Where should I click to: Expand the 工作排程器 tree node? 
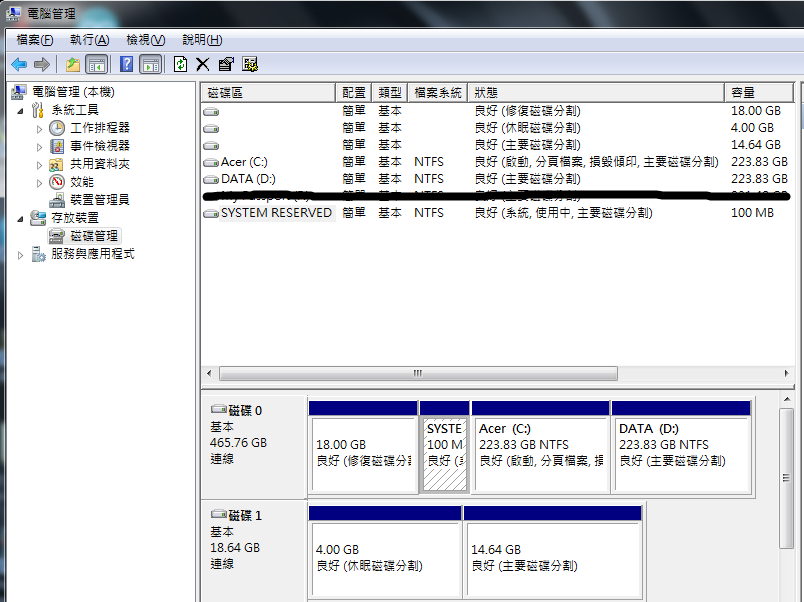point(39,129)
